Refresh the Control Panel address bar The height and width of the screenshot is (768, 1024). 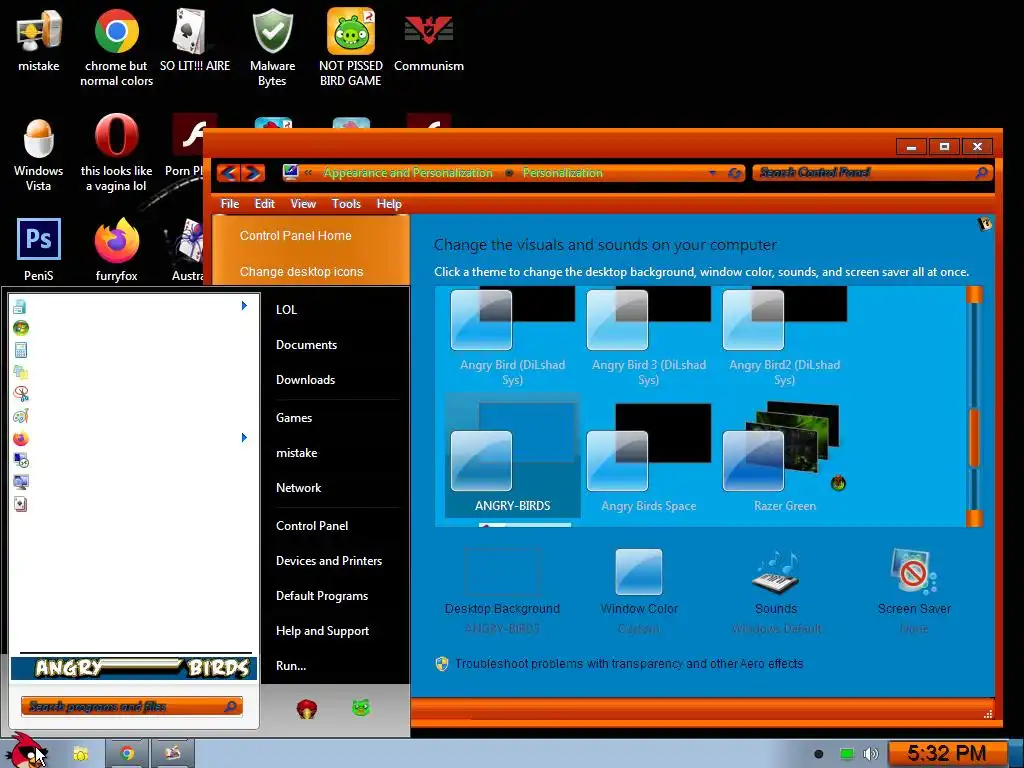pyautogui.click(x=735, y=173)
